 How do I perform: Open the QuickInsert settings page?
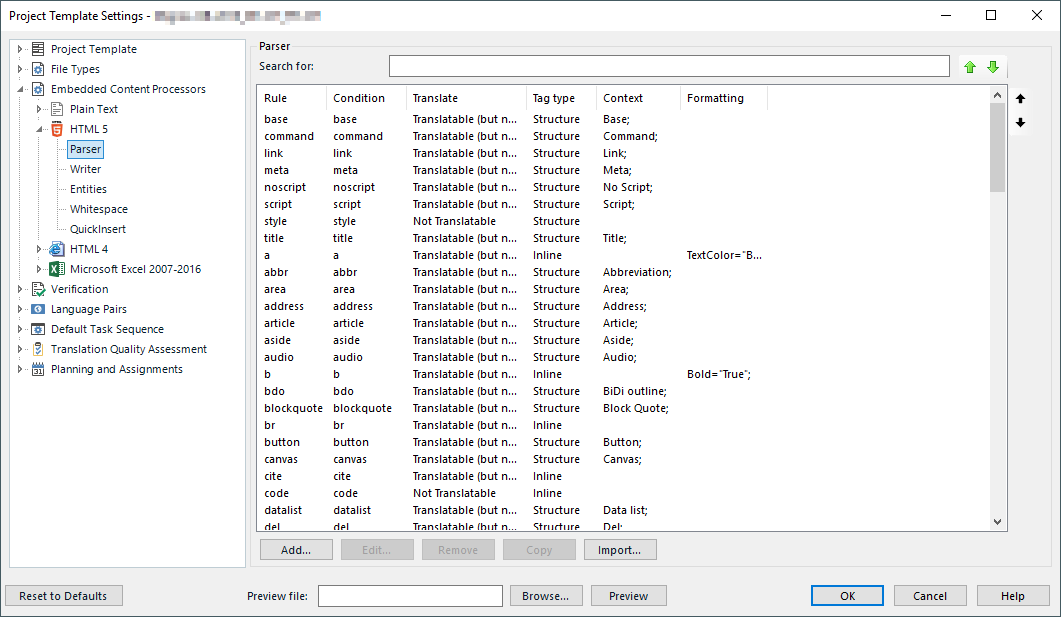(x=97, y=229)
